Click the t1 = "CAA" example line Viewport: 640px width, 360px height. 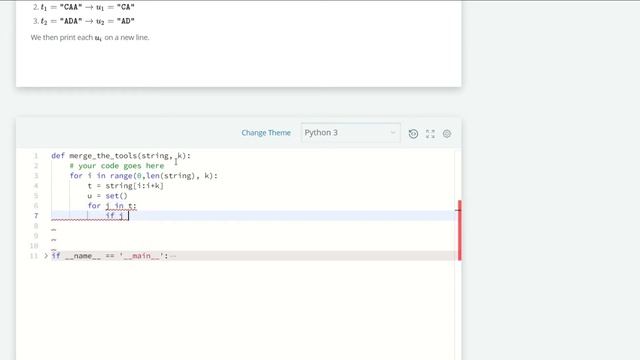pos(84,7)
